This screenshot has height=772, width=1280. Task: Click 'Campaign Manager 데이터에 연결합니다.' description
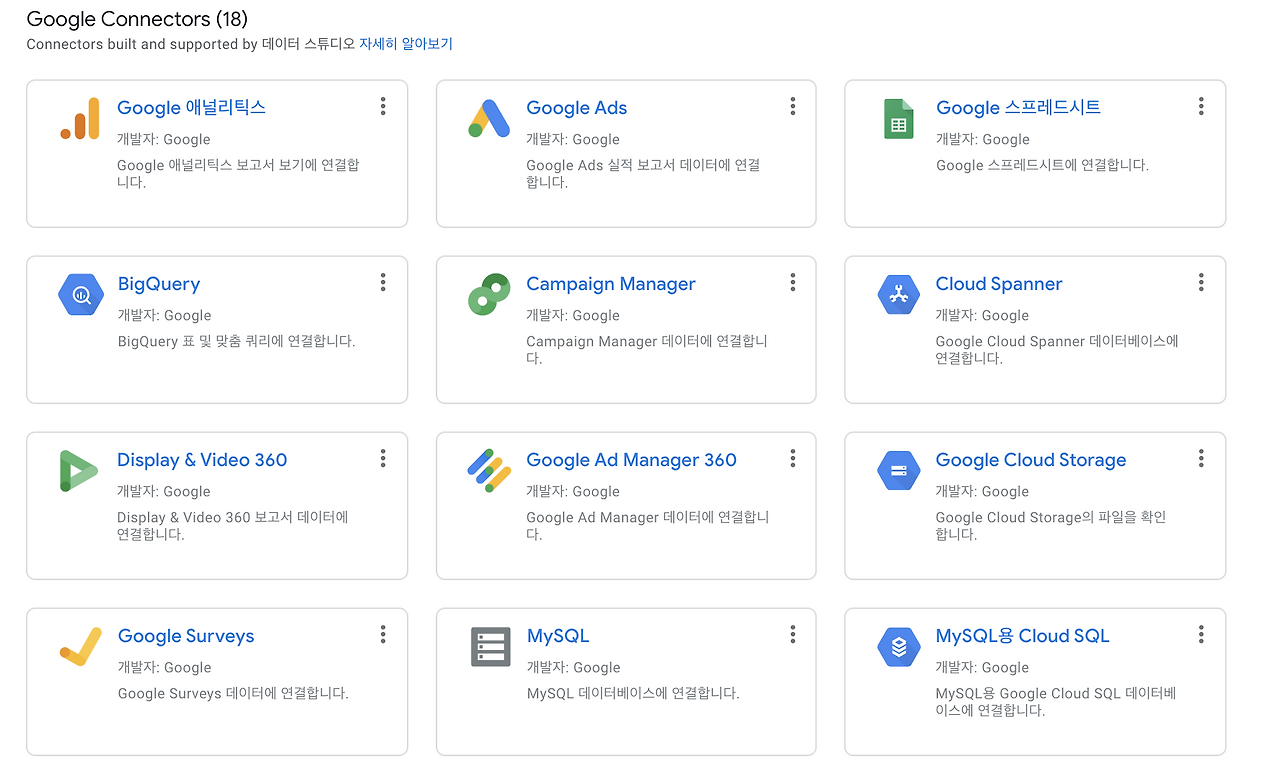[x=647, y=350]
